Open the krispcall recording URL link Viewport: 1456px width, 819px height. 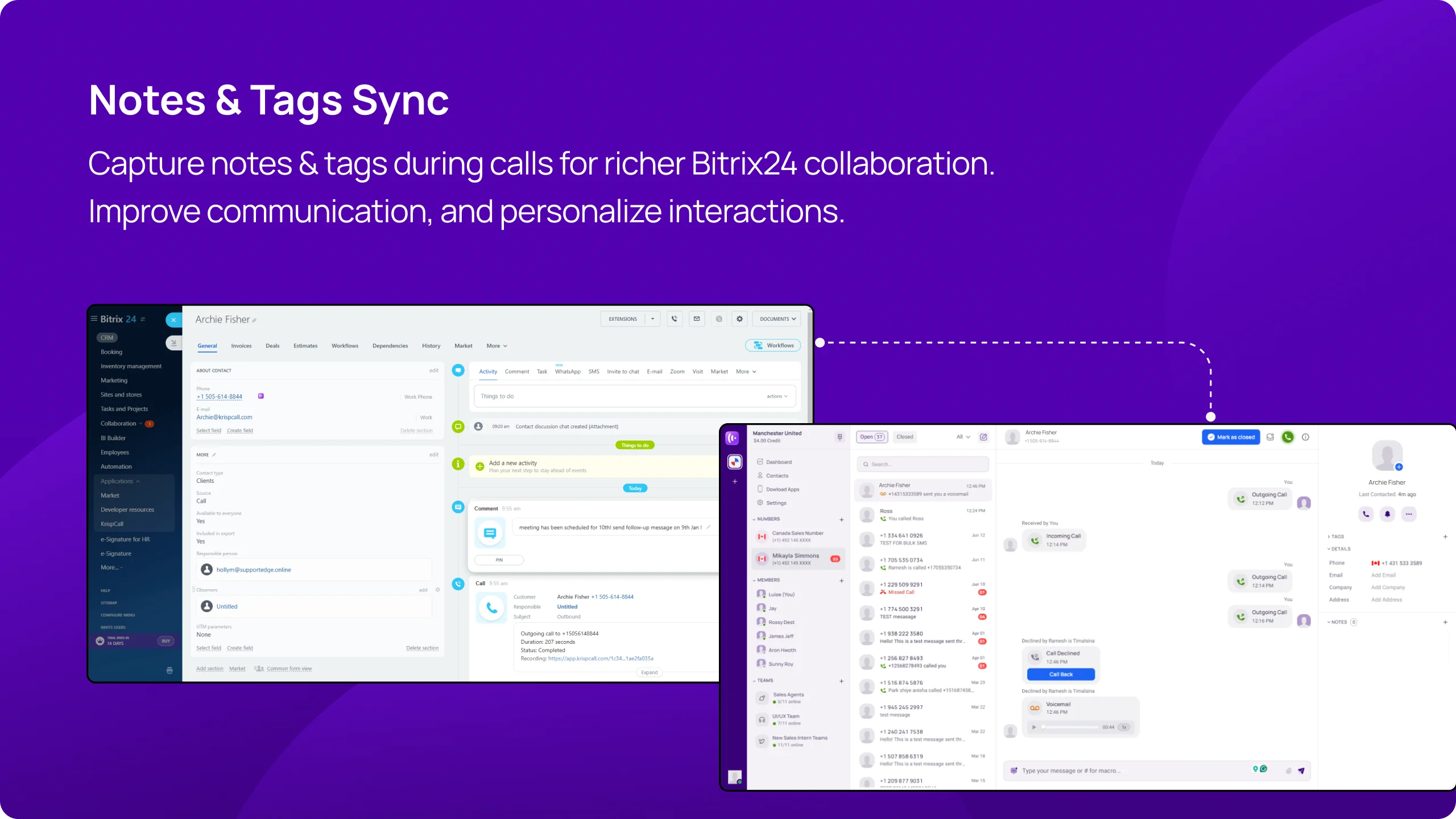pyautogui.click(x=601, y=659)
